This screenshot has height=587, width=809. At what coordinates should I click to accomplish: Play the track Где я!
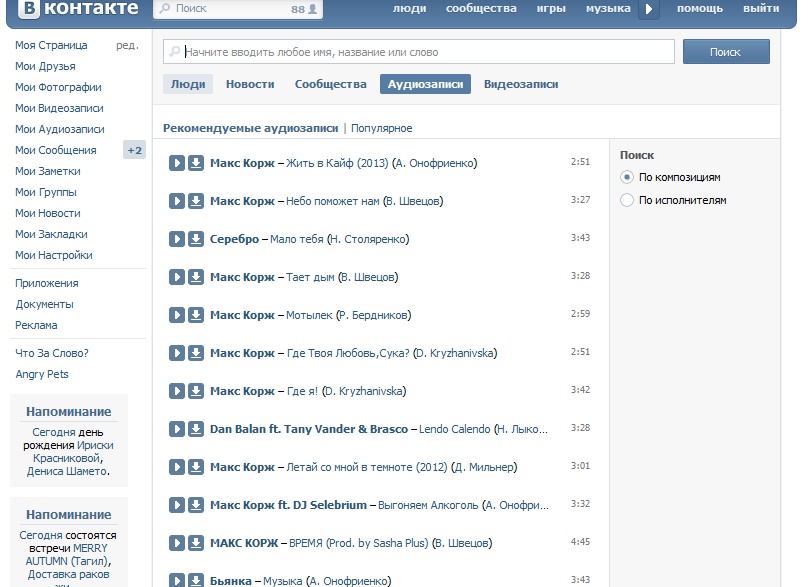(176, 391)
